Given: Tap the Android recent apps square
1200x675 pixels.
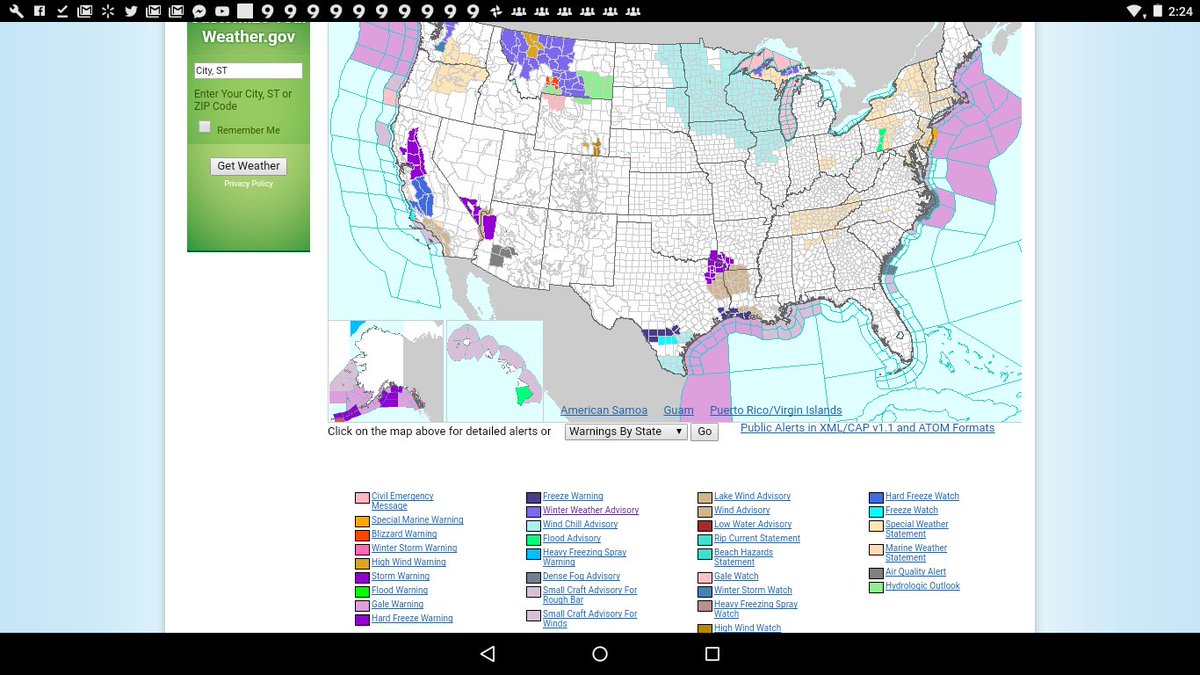Looking at the screenshot, I should click(x=712, y=654).
